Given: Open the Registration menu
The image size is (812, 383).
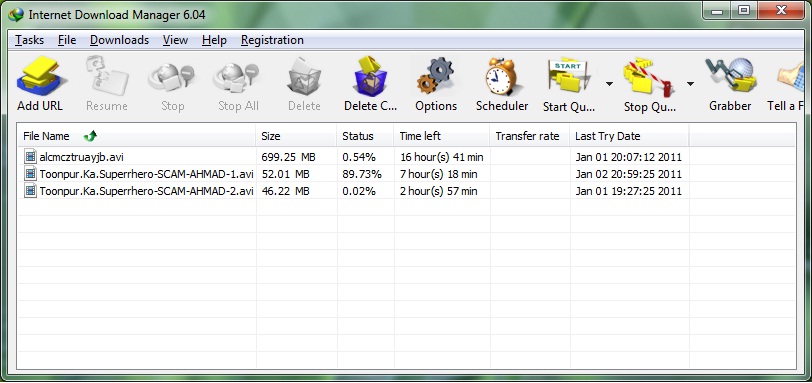Looking at the screenshot, I should (272, 40).
